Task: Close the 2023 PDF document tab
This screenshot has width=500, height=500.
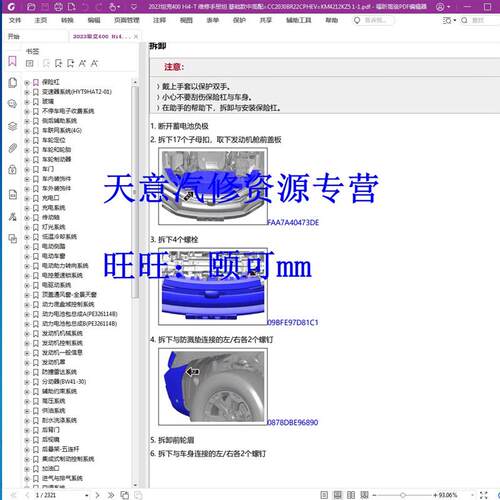Action: pyautogui.click(x=136, y=37)
